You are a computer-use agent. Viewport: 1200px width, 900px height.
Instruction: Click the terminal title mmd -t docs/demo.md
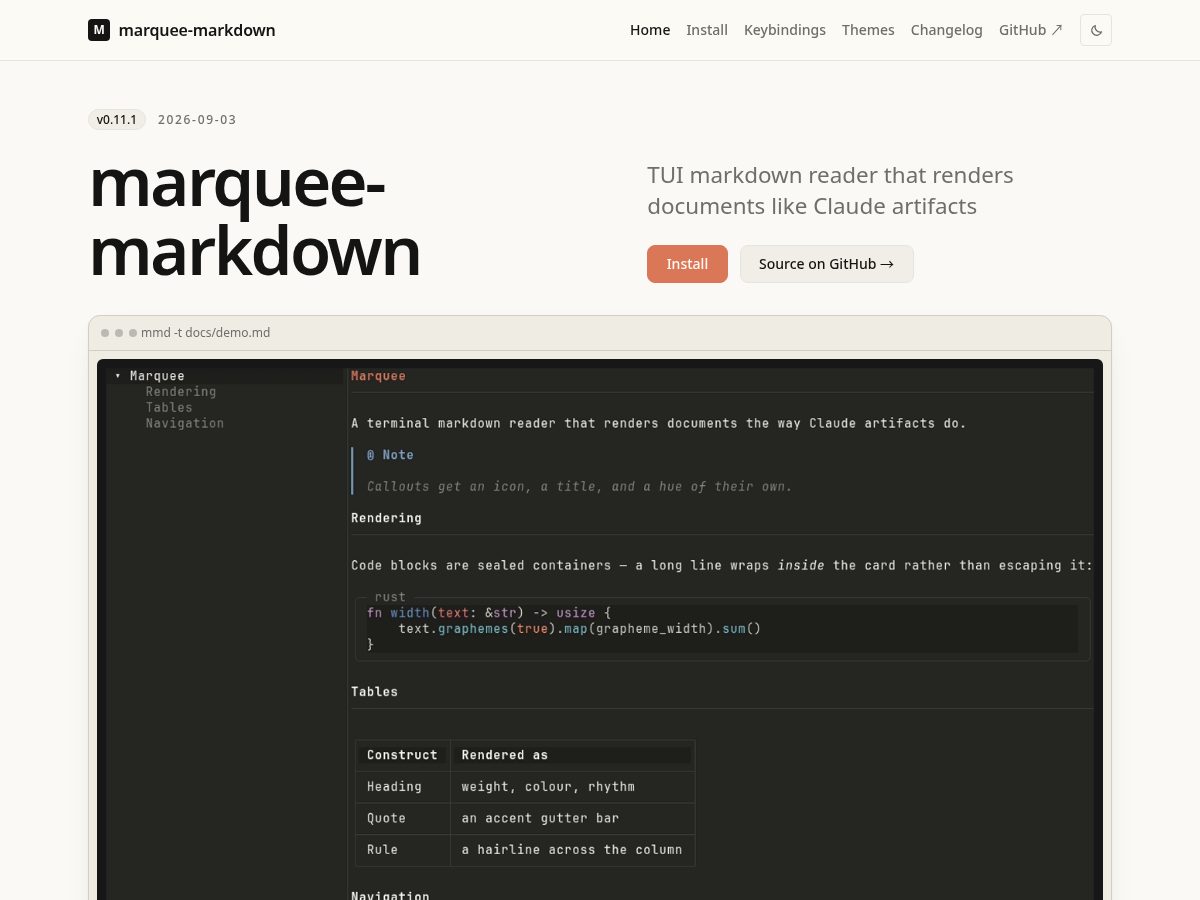point(206,333)
